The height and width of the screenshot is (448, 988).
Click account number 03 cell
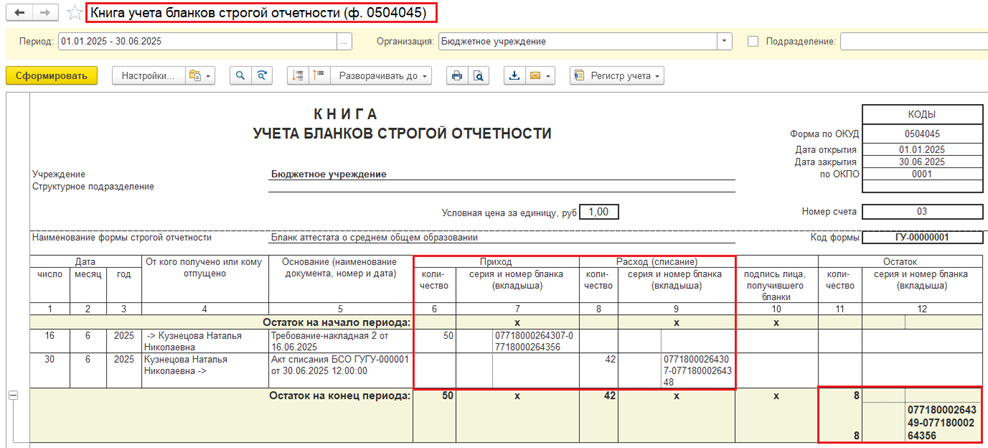(x=922, y=212)
